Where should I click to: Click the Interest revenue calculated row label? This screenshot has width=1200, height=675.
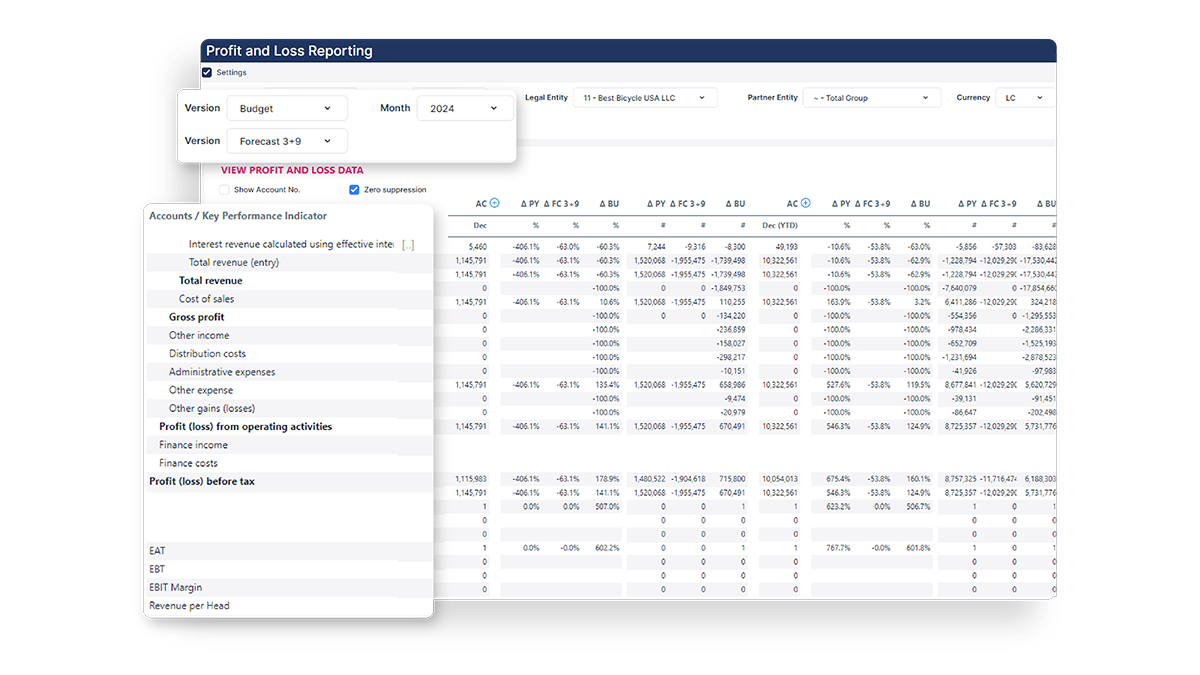[x=291, y=244]
